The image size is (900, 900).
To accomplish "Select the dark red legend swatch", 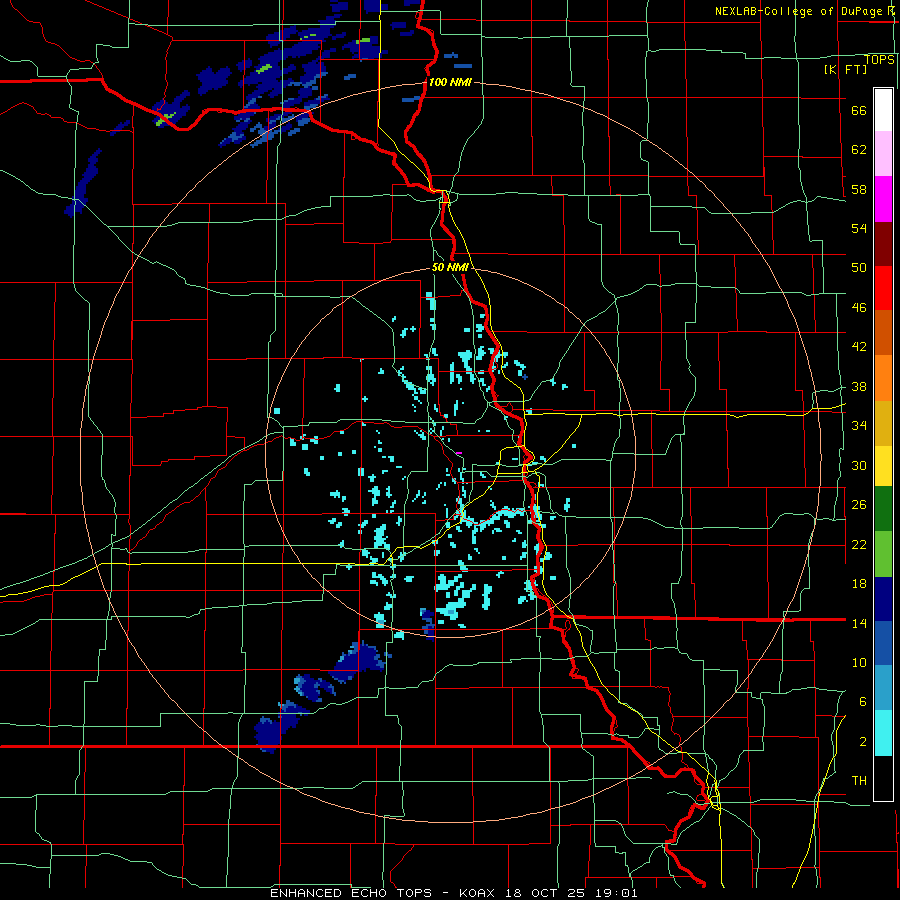I will [883, 243].
